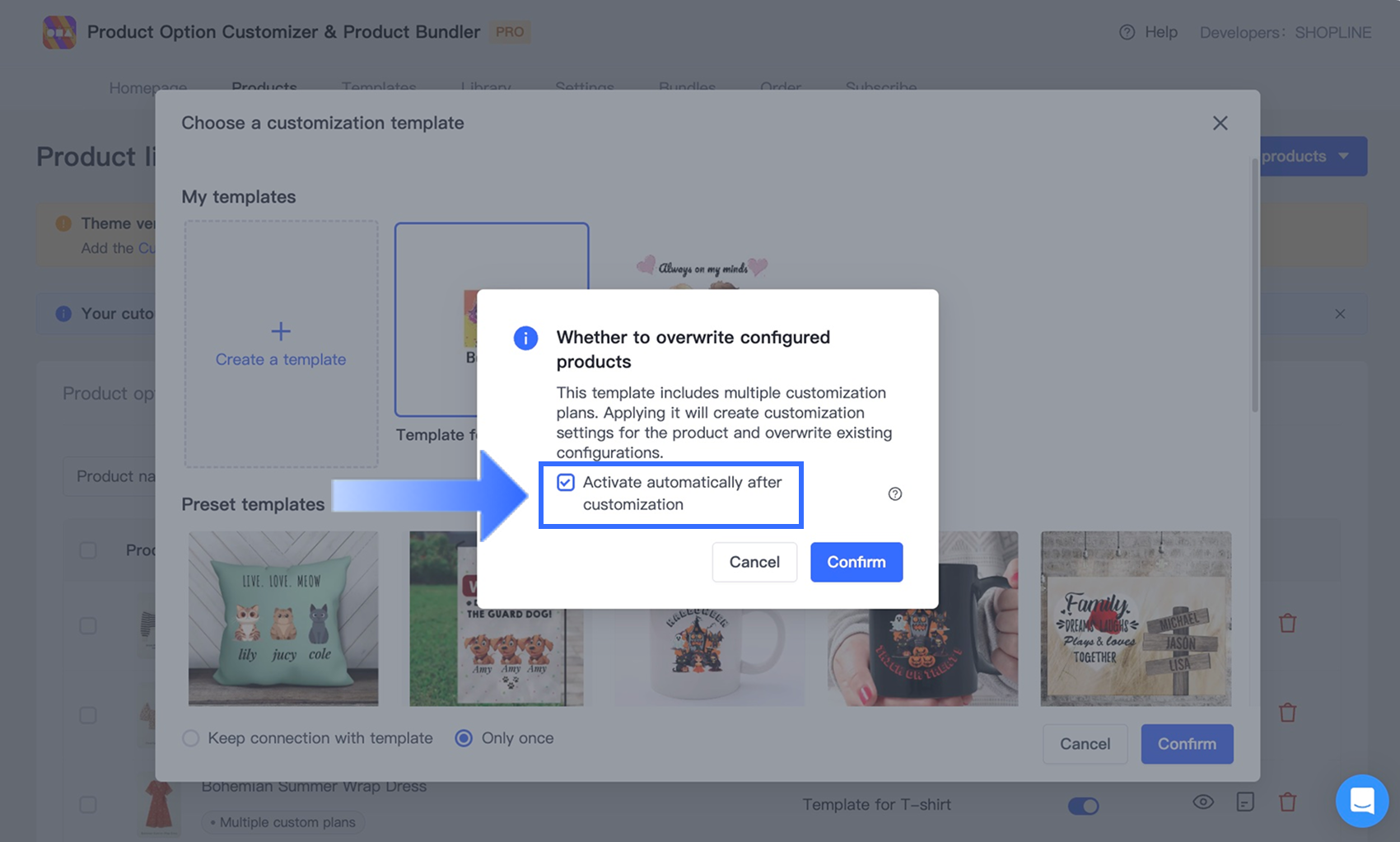Click Cancel in the template chooser modal
Screen dimensions: 1400x842
(x=1085, y=744)
